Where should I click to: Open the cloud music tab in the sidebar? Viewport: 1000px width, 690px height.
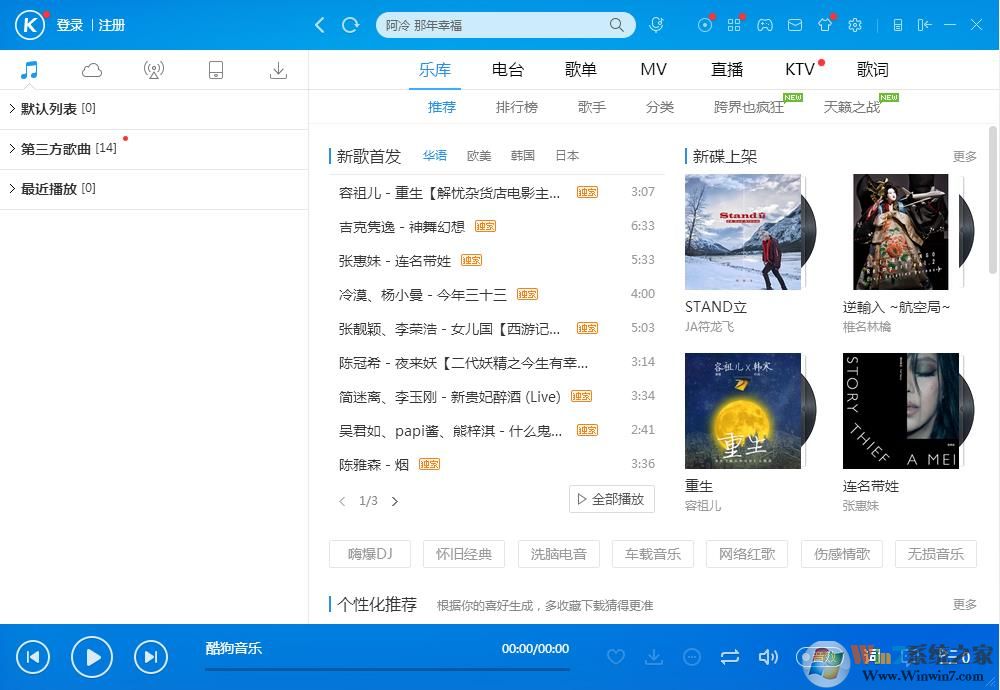click(92, 70)
